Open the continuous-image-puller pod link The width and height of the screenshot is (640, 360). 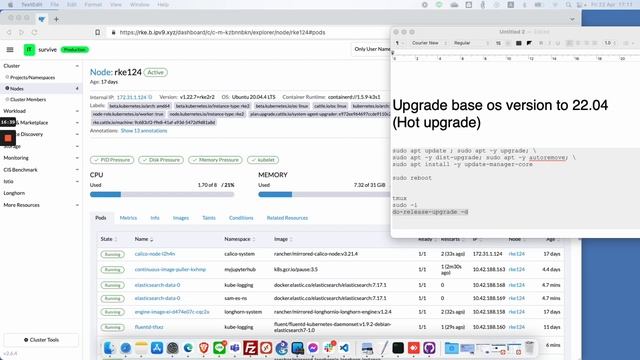pos(170,269)
